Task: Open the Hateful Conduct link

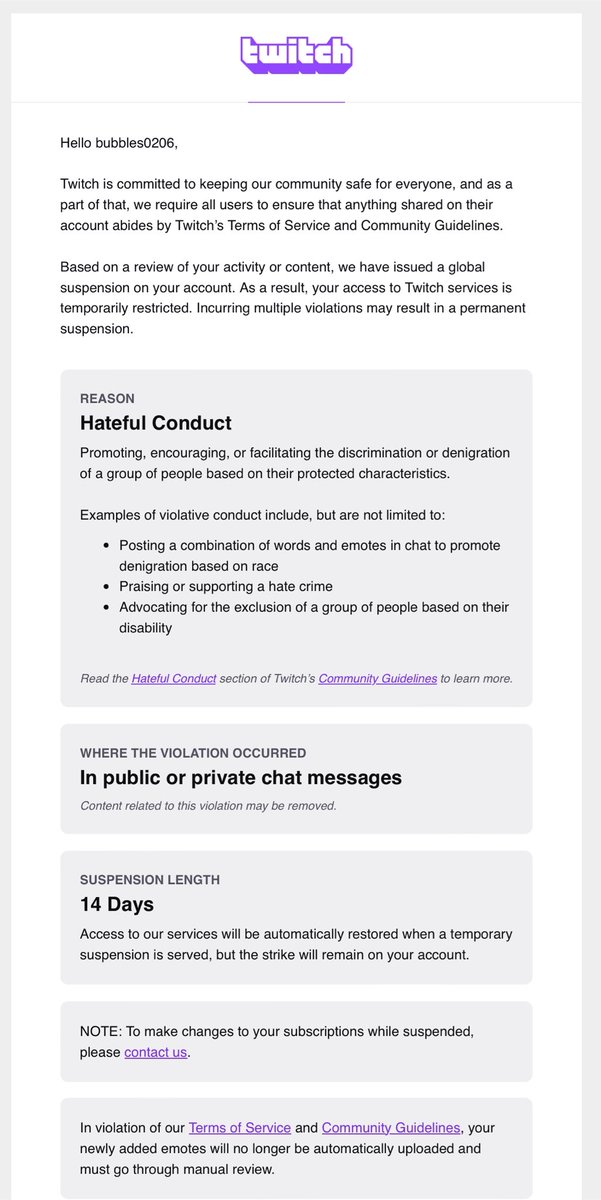Action: [173, 678]
